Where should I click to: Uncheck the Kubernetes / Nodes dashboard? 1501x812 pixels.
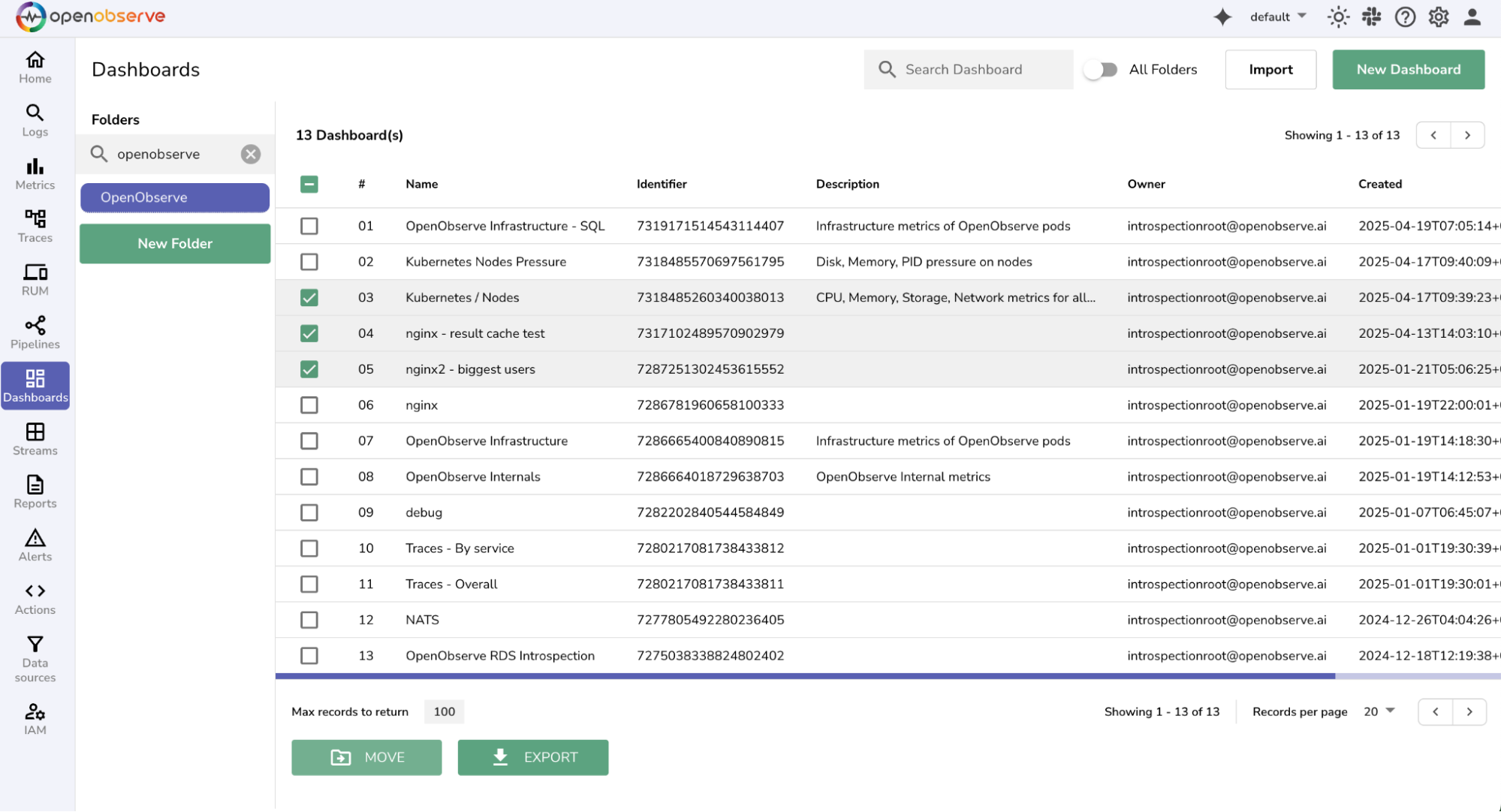point(309,297)
